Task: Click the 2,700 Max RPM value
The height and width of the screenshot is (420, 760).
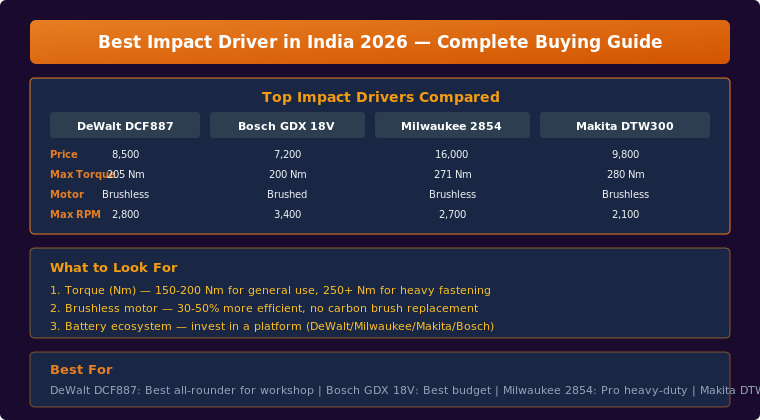Action: point(452,215)
